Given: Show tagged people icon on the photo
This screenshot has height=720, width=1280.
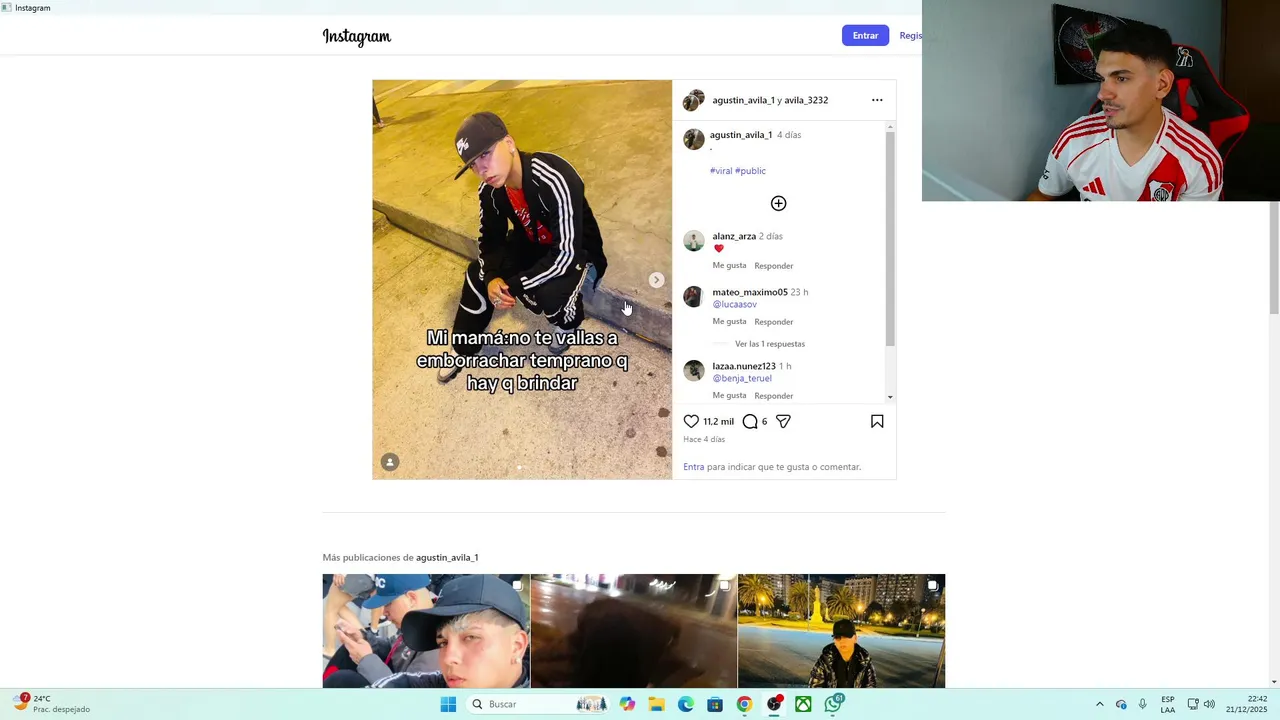Looking at the screenshot, I should pos(390,462).
